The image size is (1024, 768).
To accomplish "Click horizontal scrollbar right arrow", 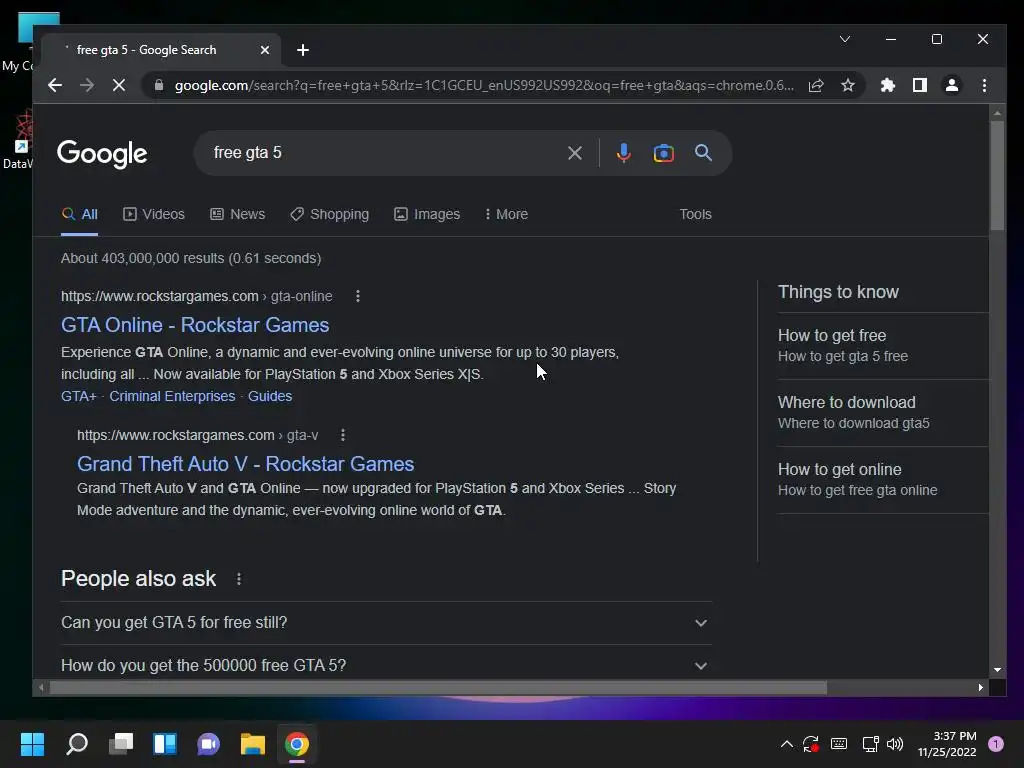I will pyautogui.click(x=981, y=688).
